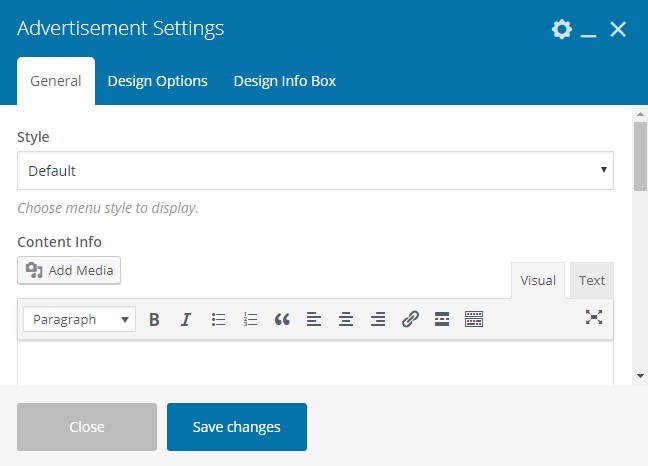Switch editor to Text mode
The image size is (648, 466).
(x=592, y=281)
